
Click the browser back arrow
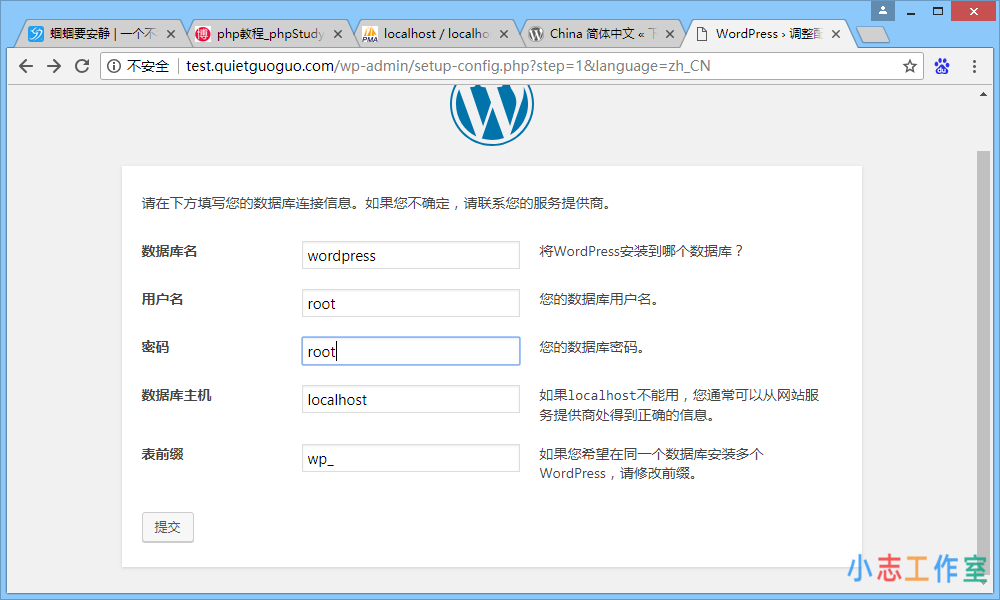coord(26,66)
